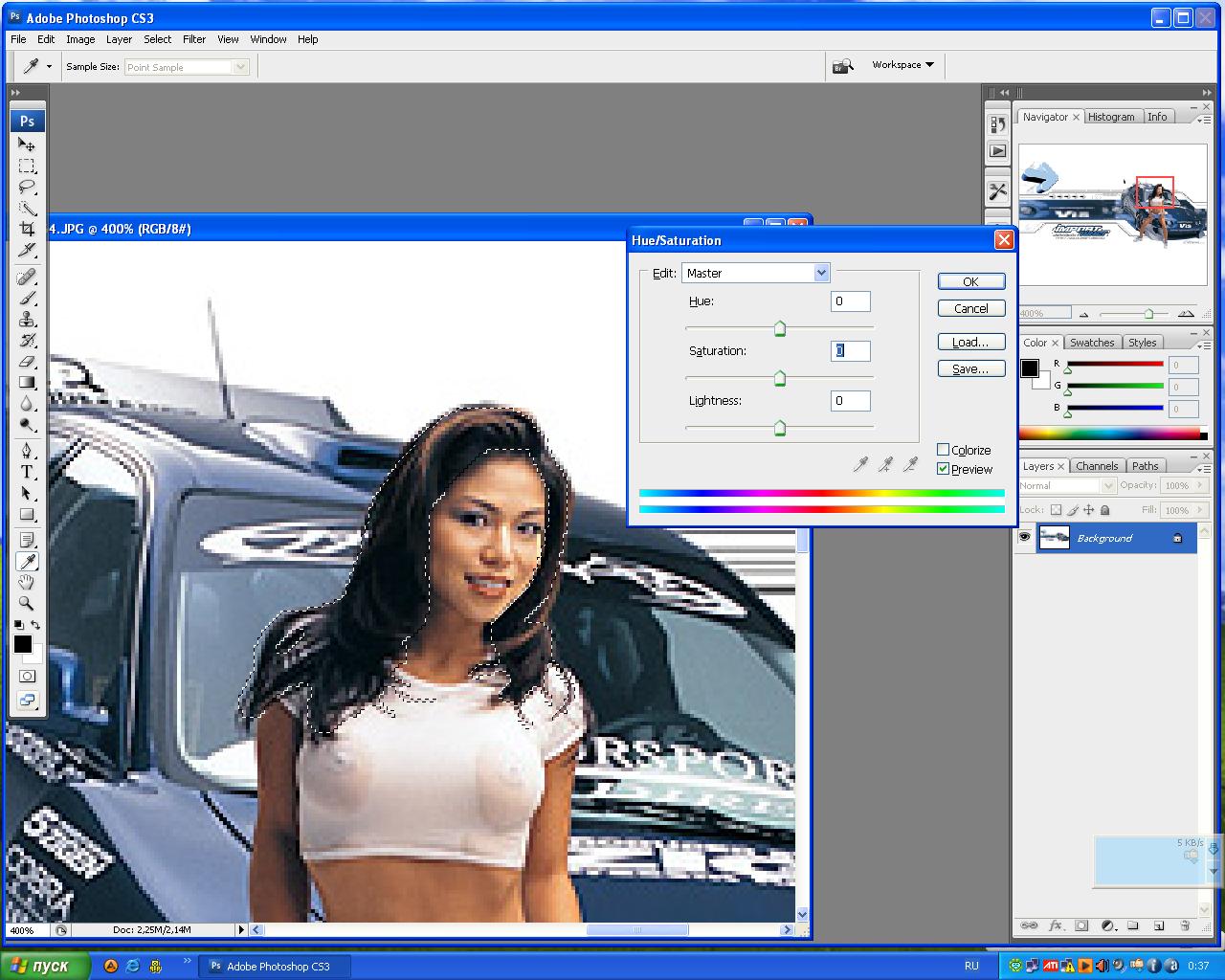Switch to the Channels tab

1097,466
